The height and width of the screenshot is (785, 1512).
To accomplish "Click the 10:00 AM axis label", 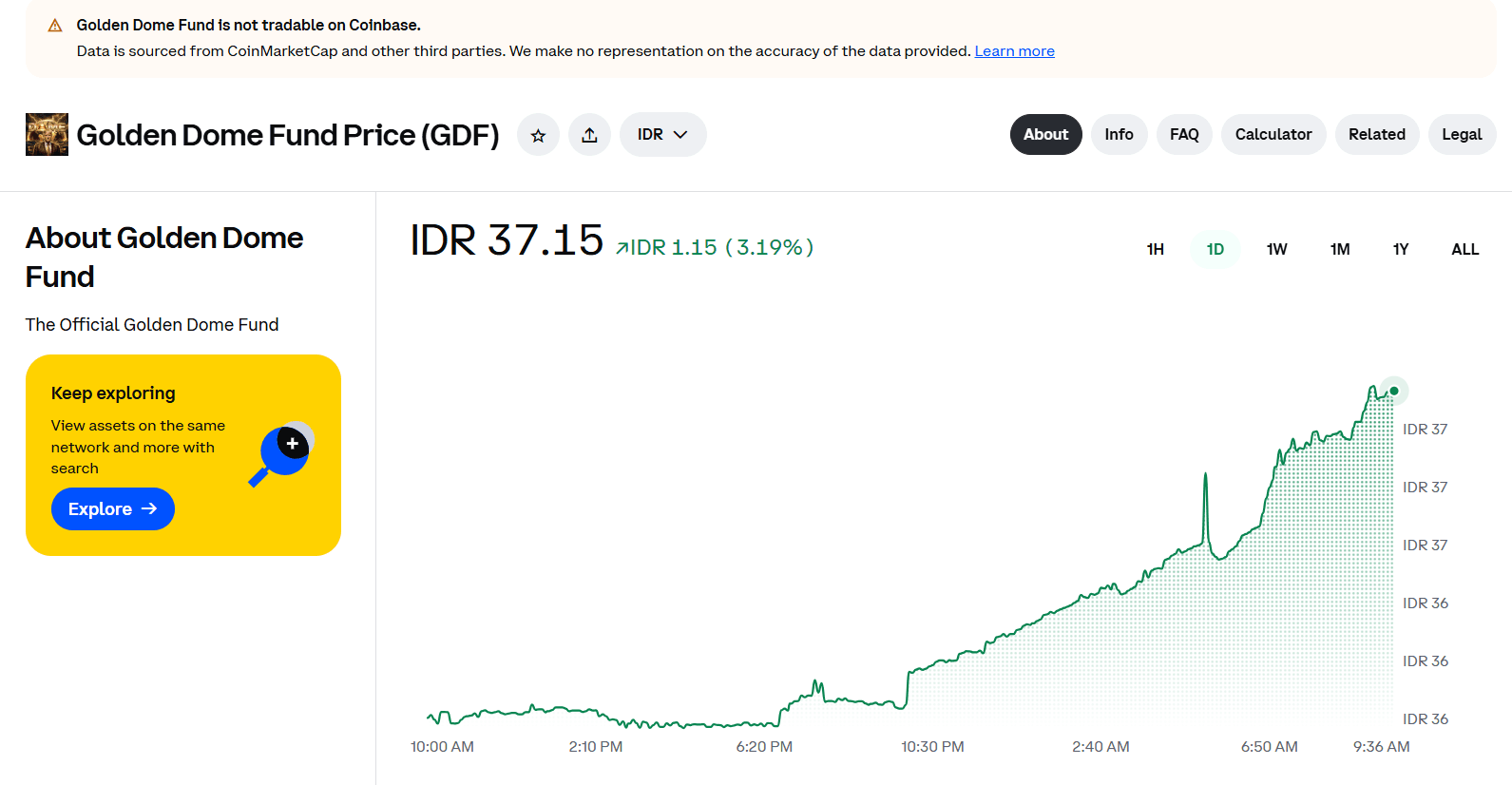I will [x=442, y=747].
